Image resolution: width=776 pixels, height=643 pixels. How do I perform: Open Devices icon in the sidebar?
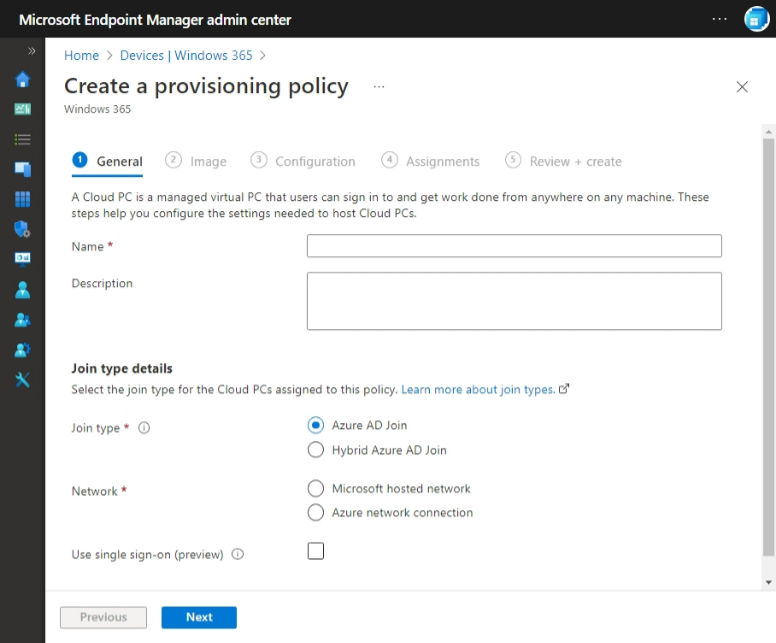pos(22,169)
